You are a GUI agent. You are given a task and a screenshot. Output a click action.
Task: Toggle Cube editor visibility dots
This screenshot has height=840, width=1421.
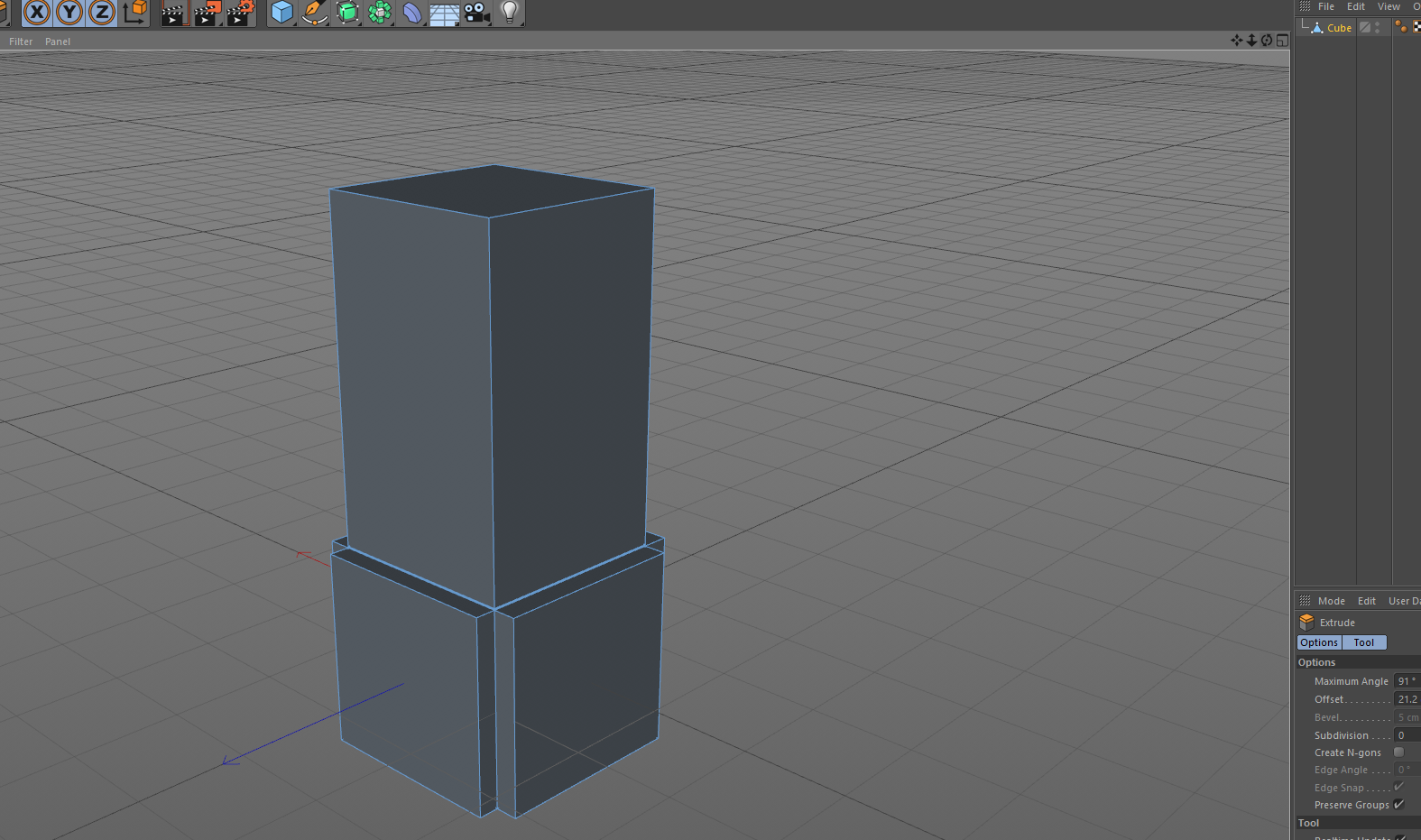[1378, 28]
